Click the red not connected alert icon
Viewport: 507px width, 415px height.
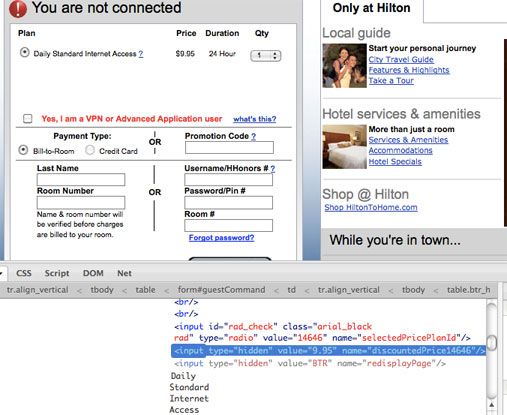(18, 9)
